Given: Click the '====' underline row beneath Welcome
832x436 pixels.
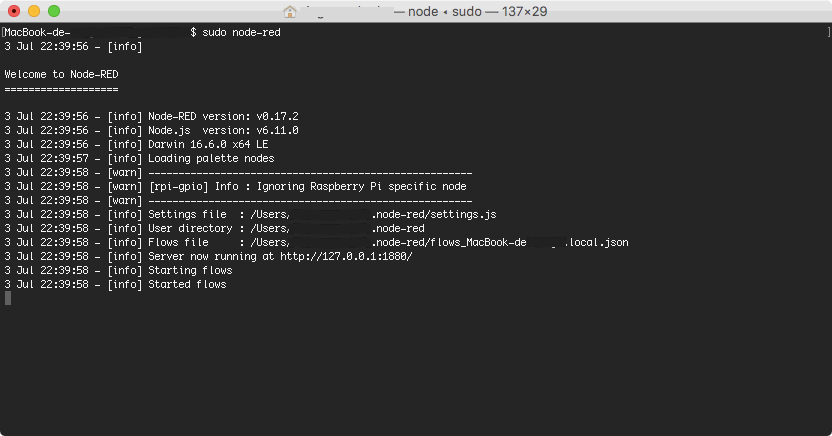Looking at the screenshot, I should (x=62, y=89).
